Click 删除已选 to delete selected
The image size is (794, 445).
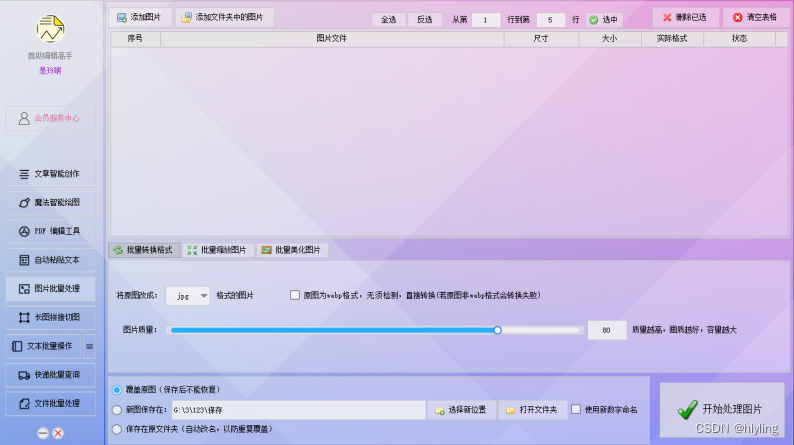[686, 17]
